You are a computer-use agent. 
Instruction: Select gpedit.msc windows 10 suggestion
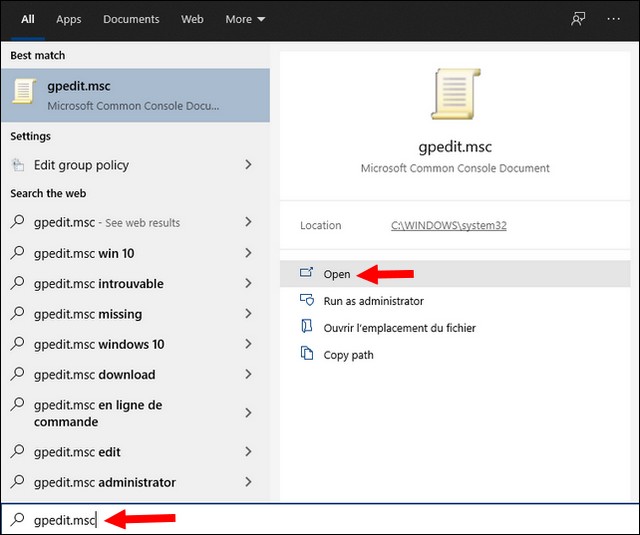(x=136, y=344)
